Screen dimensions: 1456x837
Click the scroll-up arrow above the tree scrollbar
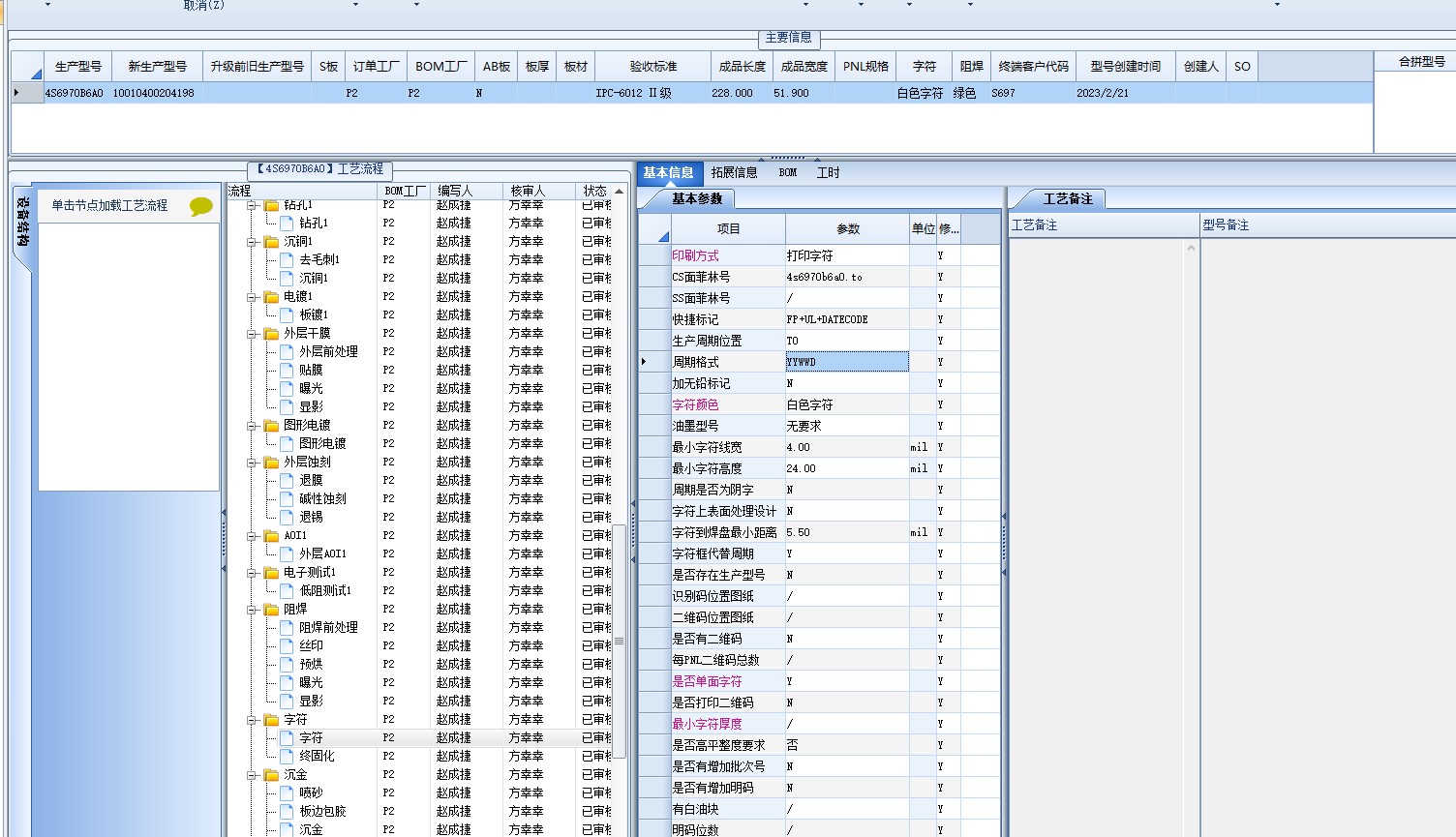point(619,191)
